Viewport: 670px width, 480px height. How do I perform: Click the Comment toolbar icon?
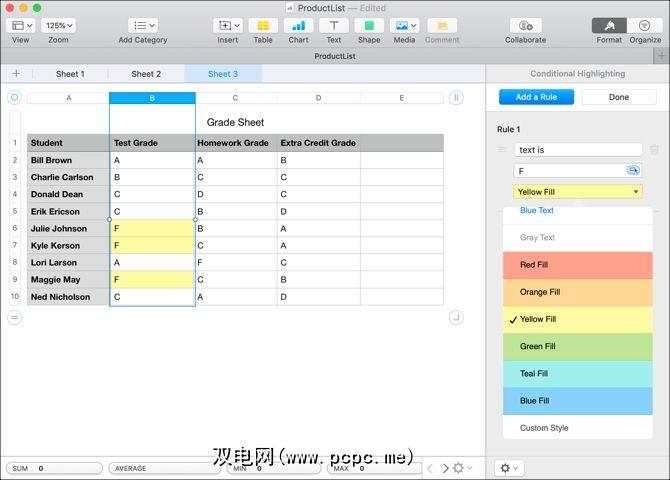tap(442, 26)
